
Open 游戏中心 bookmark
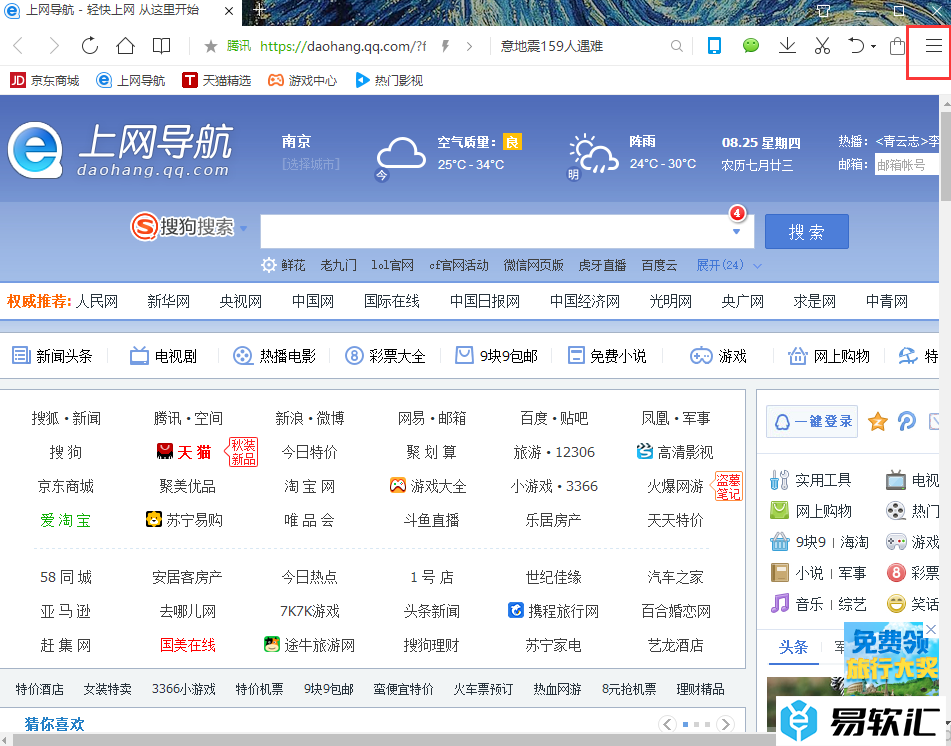coord(303,80)
